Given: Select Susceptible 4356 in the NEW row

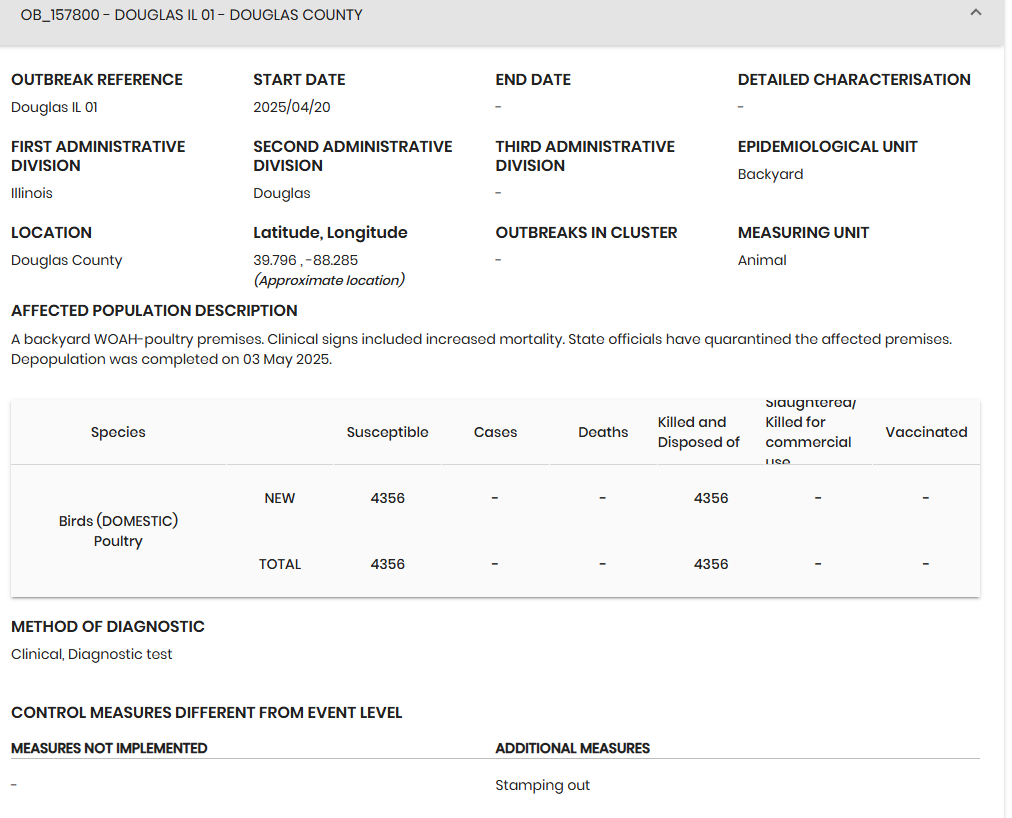Looking at the screenshot, I should tap(387, 498).
